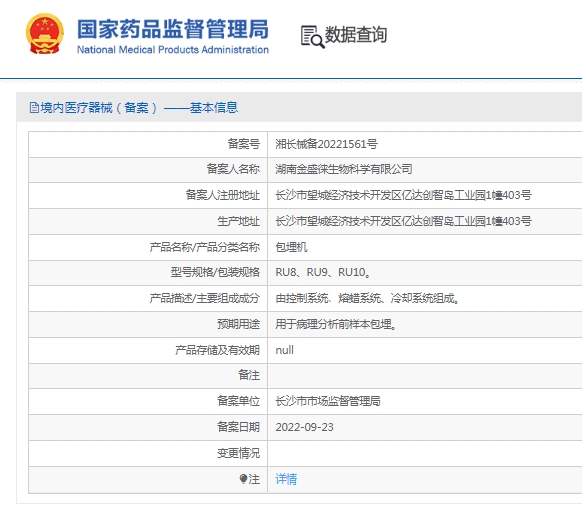The width and height of the screenshot is (582, 512).
Task: Click the 备案日期 label
Action: point(238,427)
